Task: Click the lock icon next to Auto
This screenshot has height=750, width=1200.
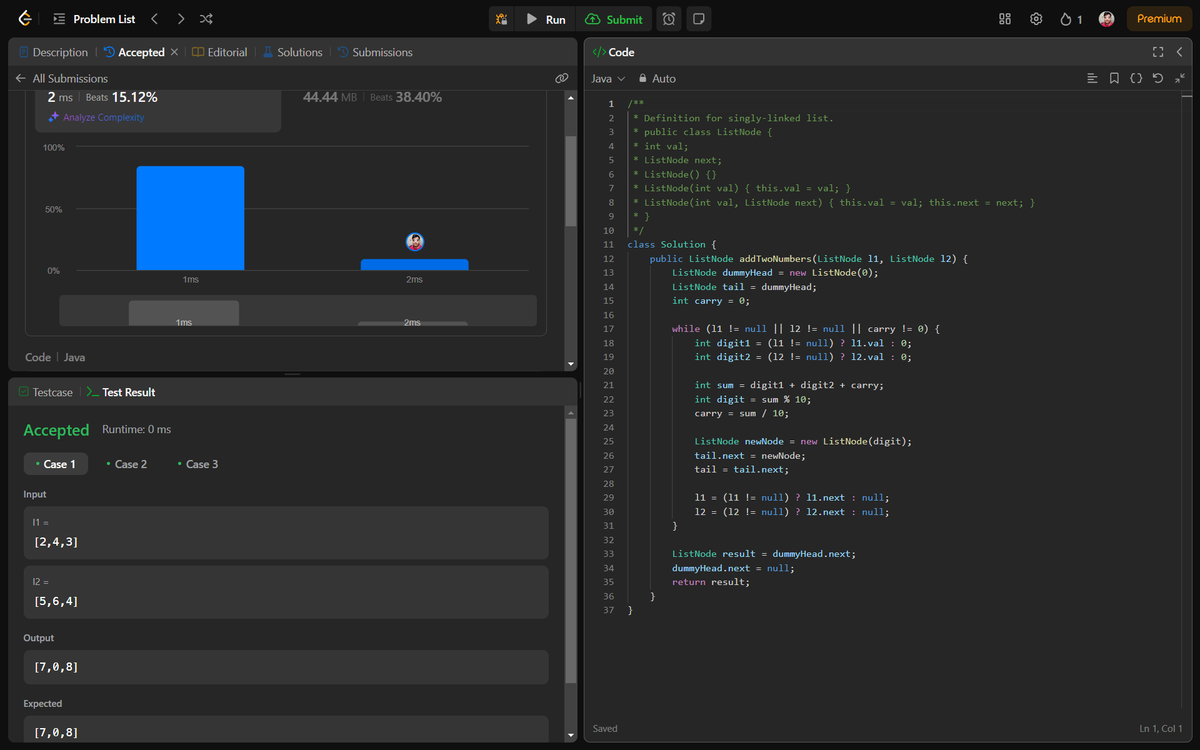Action: click(643, 78)
